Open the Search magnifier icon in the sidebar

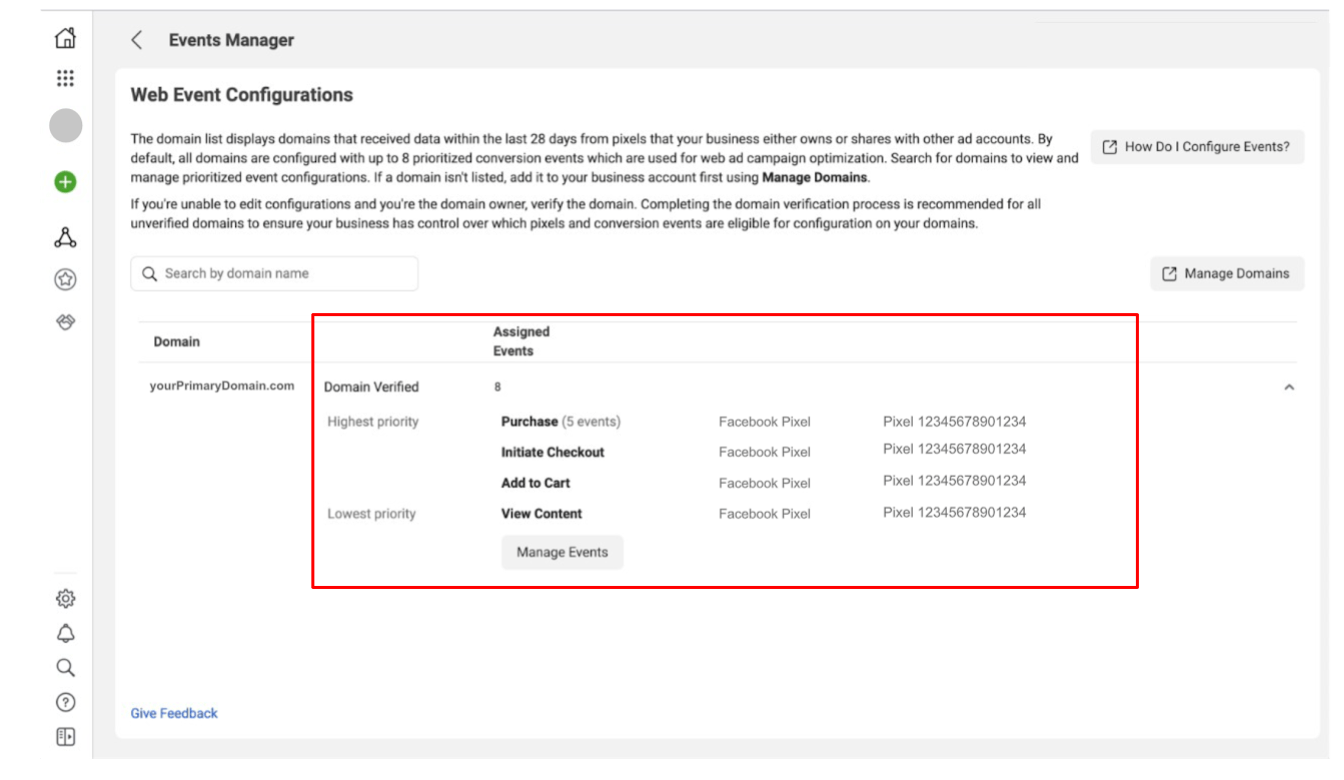(x=65, y=667)
